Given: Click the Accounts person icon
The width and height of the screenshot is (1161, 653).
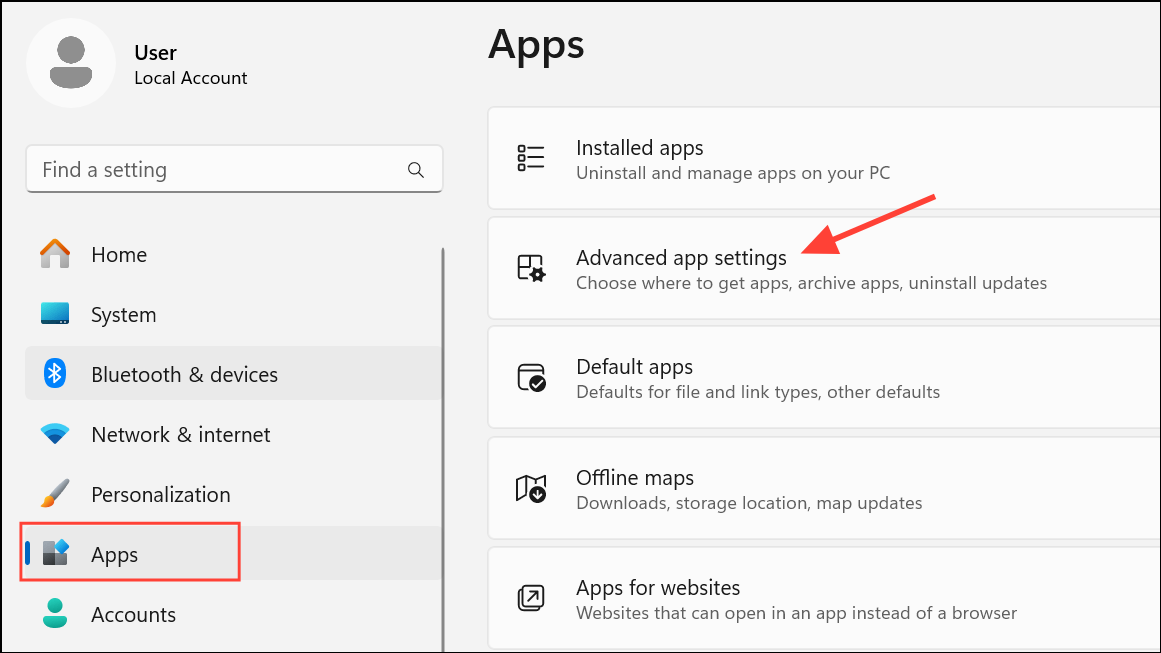Looking at the screenshot, I should (55, 613).
